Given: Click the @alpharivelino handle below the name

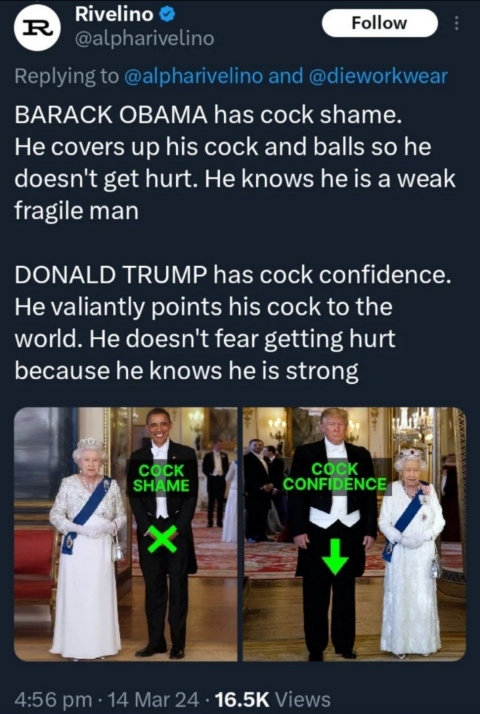Looking at the screenshot, I should [144, 39].
